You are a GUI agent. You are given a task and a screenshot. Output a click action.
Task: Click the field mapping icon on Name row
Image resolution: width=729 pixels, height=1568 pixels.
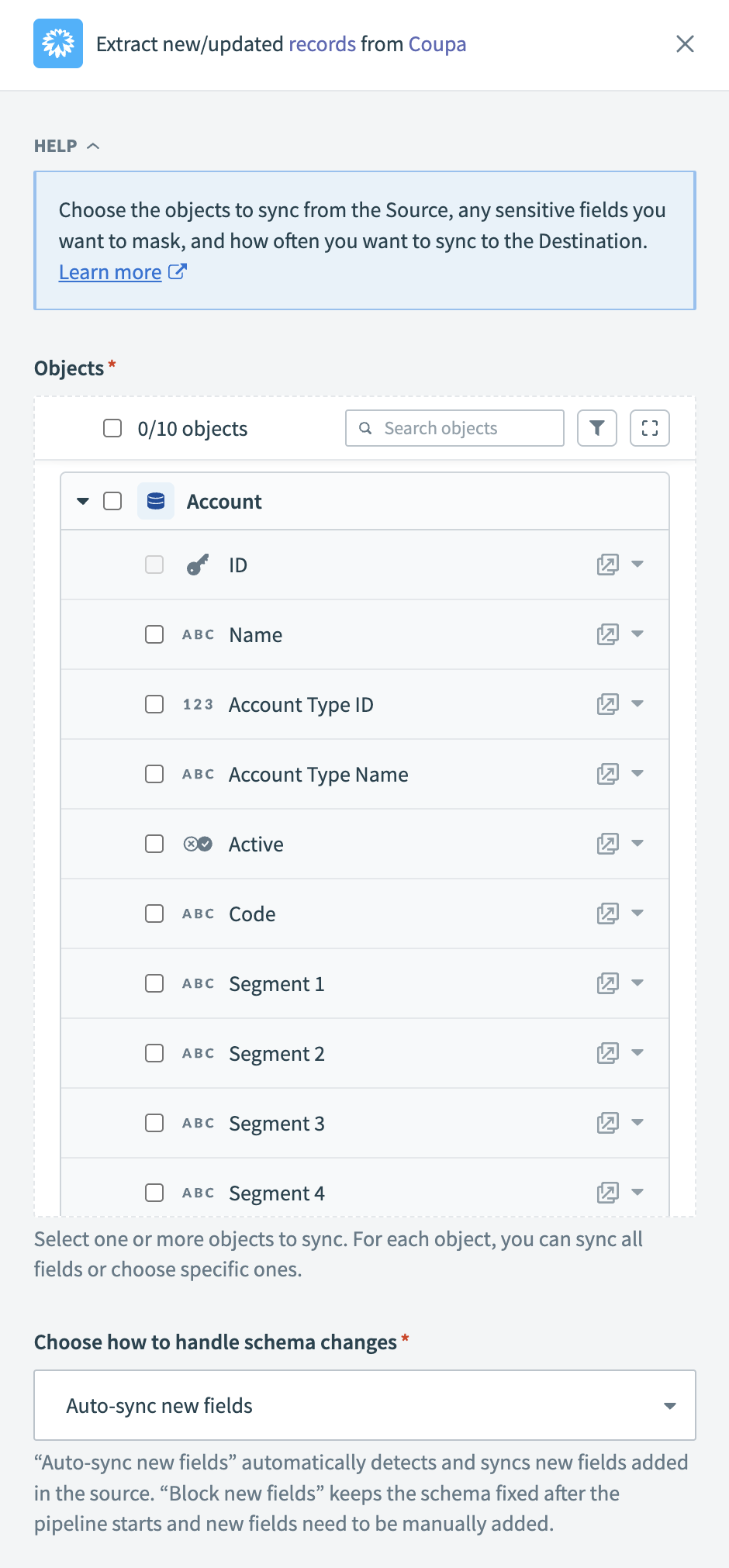(607, 634)
